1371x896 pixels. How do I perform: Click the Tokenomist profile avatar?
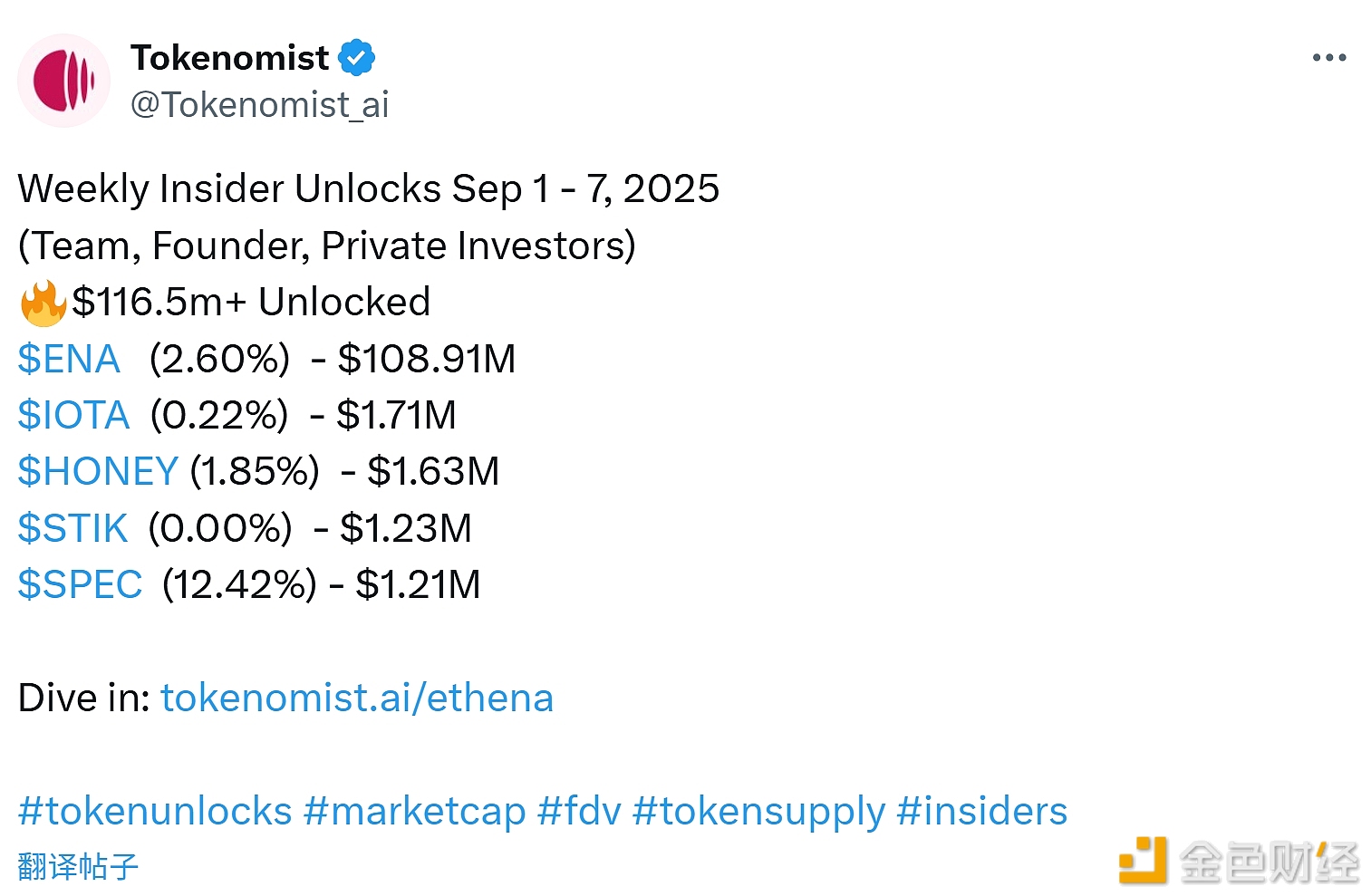(x=63, y=81)
